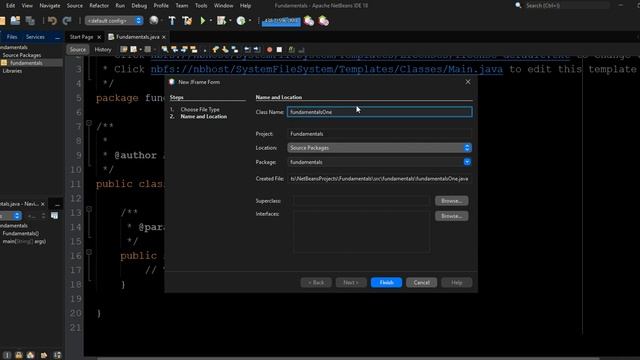The height and width of the screenshot is (360, 640).
Task: Open the Tools menu
Action: [x=201, y=6]
